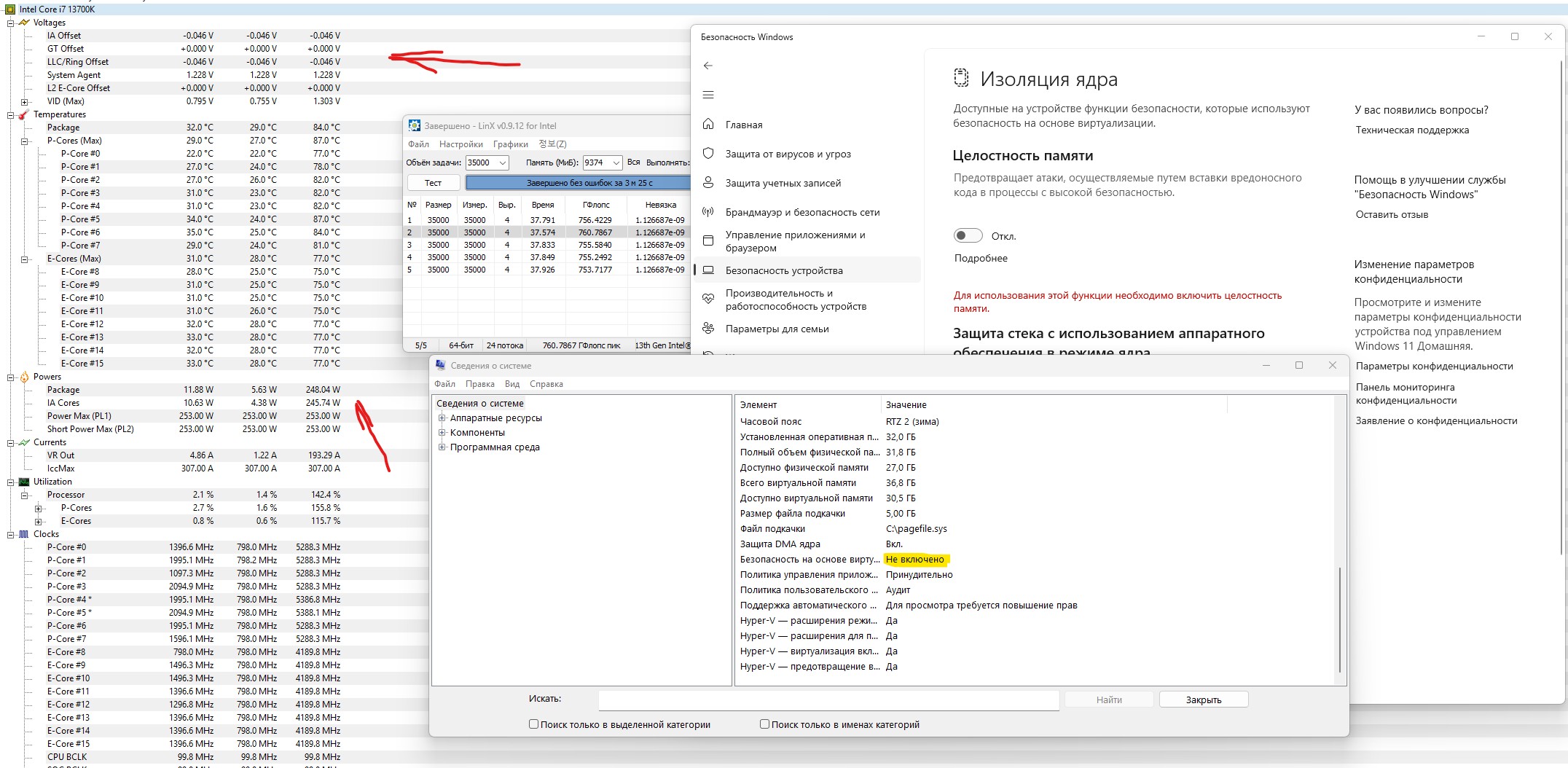Open Справка menu in Сведения о системе
The height and width of the screenshot is (768, 1568).
click(546, 384)
